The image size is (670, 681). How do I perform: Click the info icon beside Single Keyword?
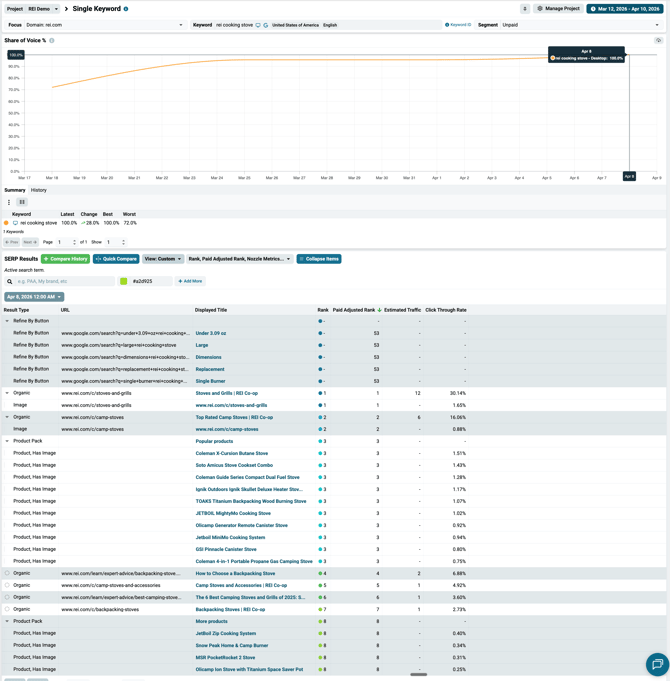coord(126,9)
